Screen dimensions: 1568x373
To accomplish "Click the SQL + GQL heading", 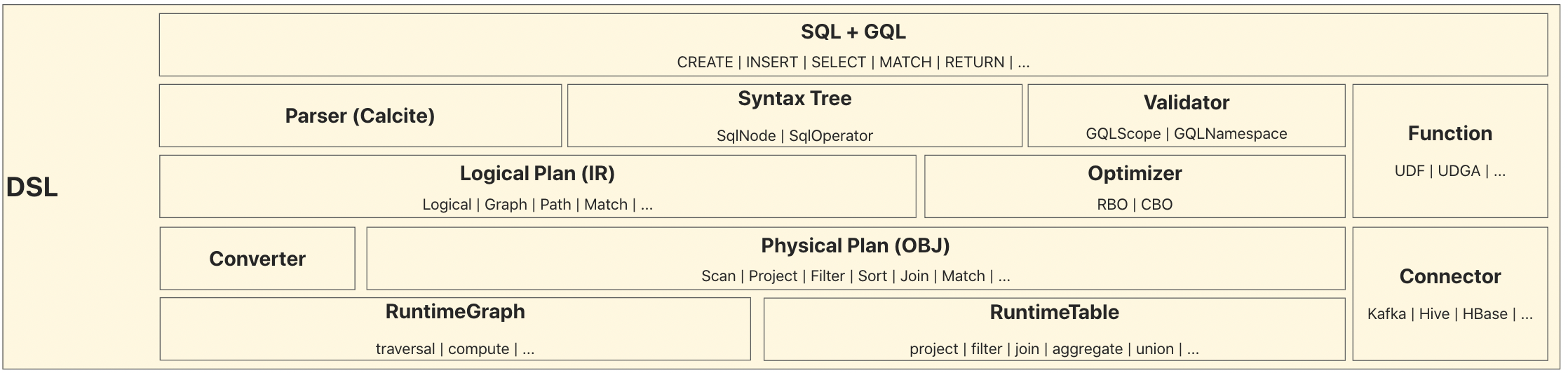I will click(853, 32).
